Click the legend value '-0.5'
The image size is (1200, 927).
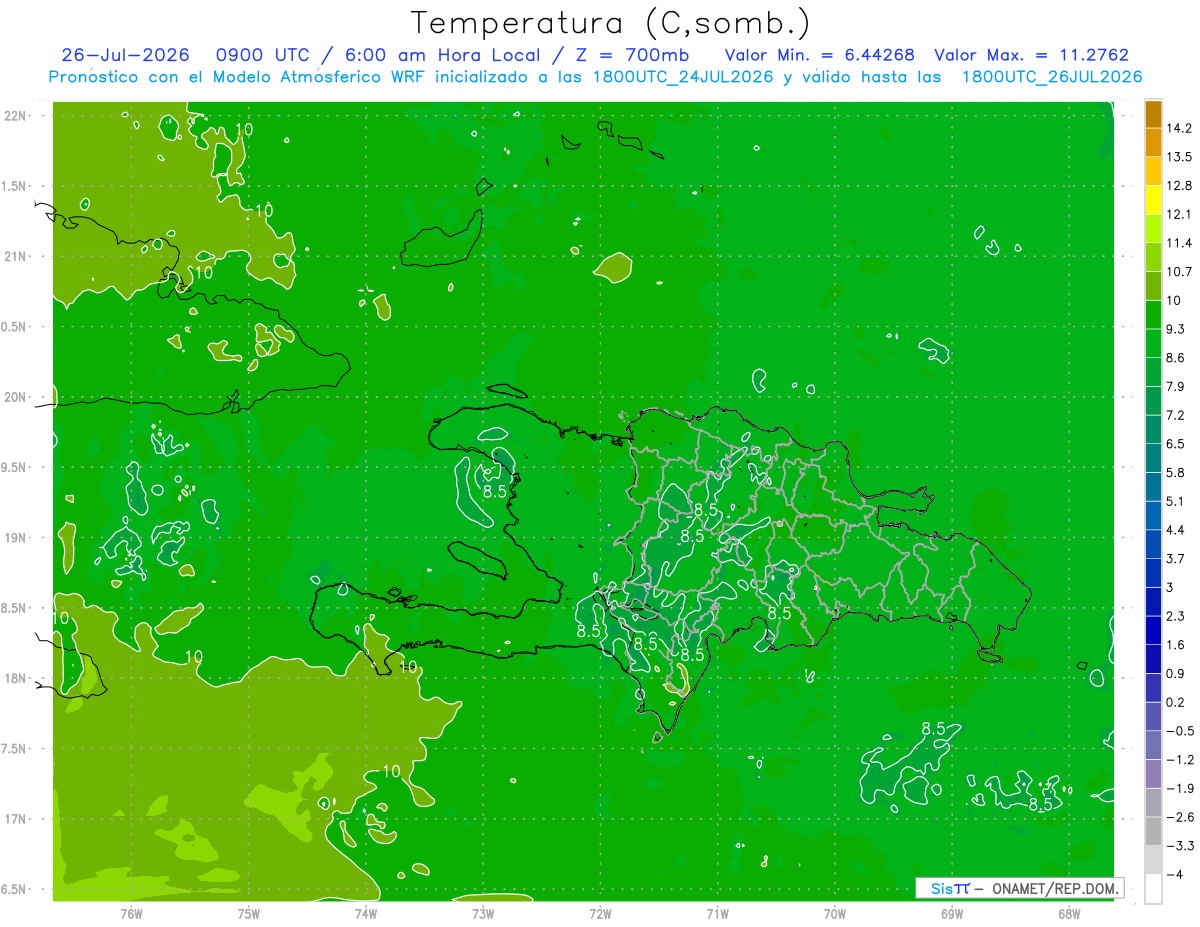click(1180, 731)
